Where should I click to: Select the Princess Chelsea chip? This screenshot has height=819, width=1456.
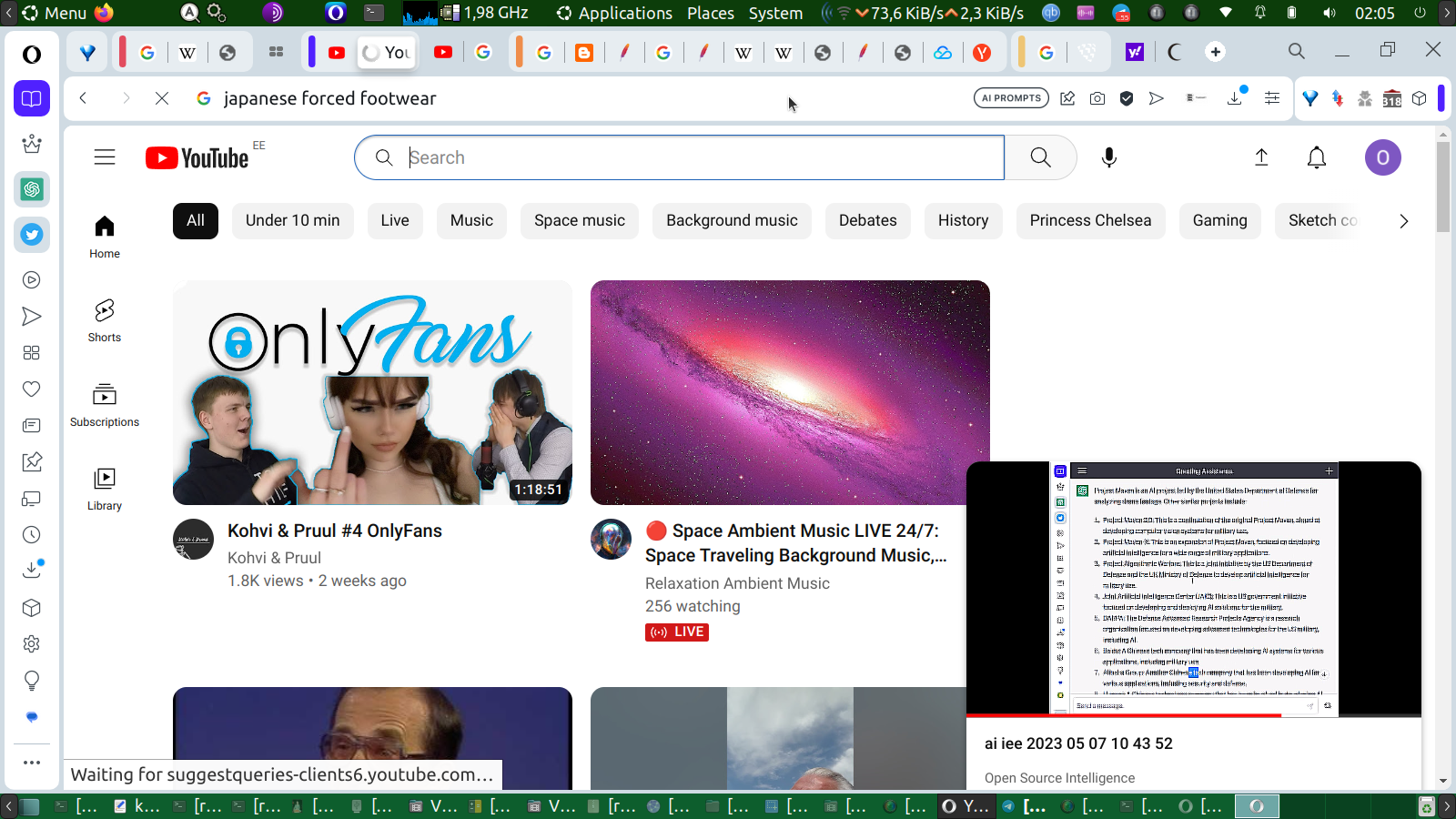pos(1091,221)
